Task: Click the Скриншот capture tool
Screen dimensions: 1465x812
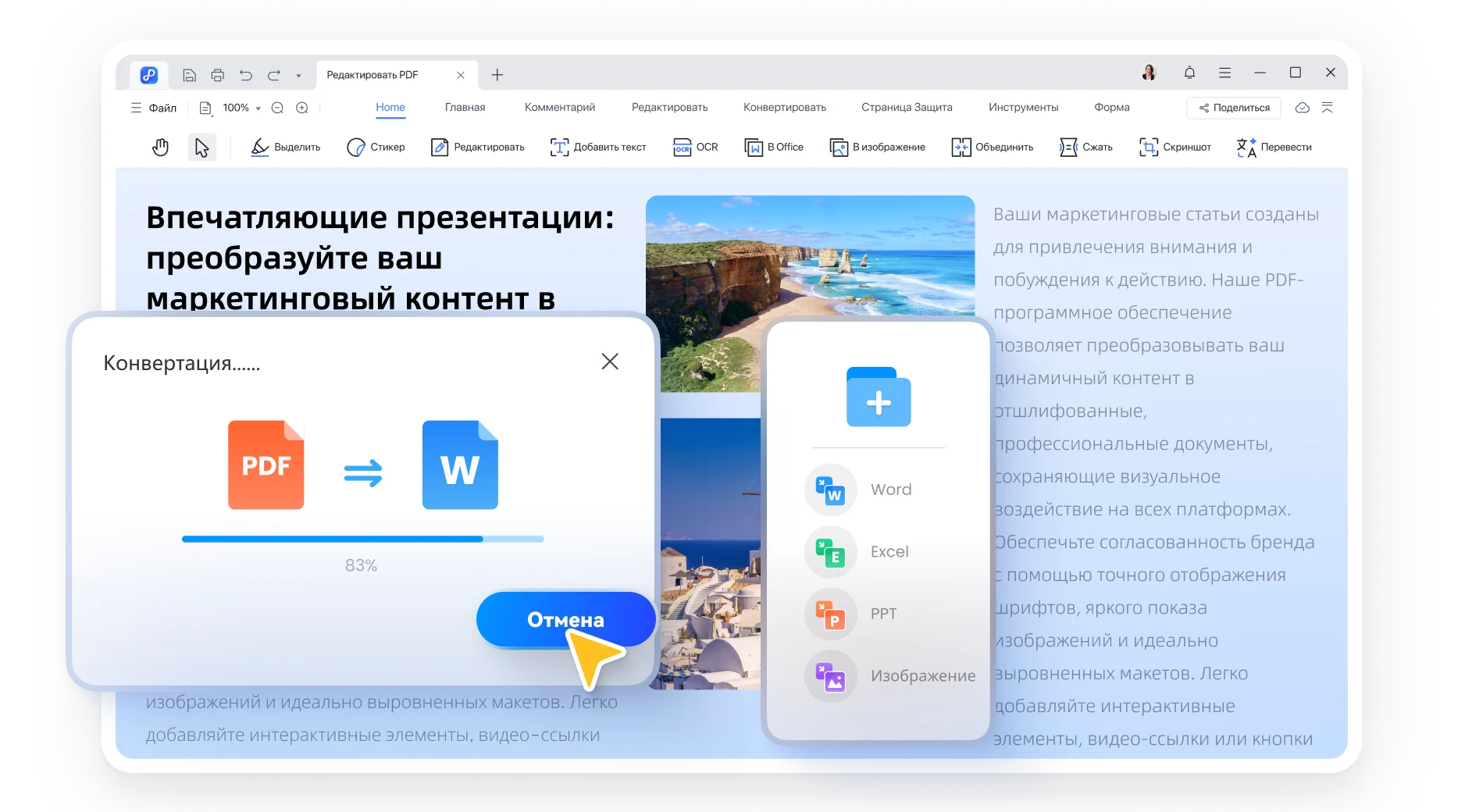Action: tap(1174, 147)
